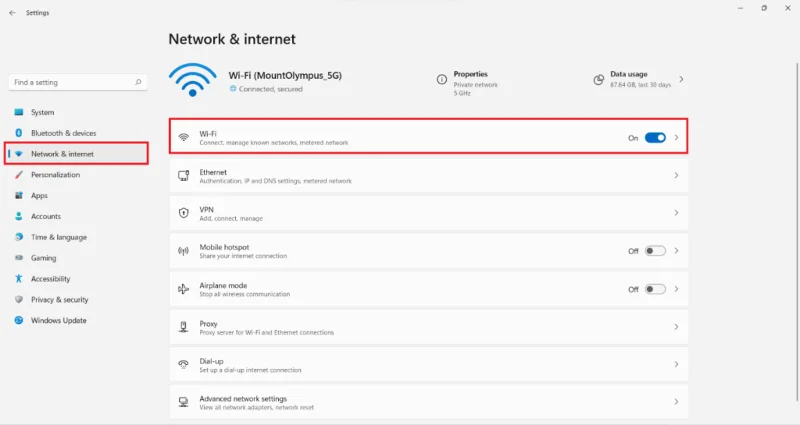Click the Find a setting search box
This screenshot has width=800, height=425.
pos(78,82)
